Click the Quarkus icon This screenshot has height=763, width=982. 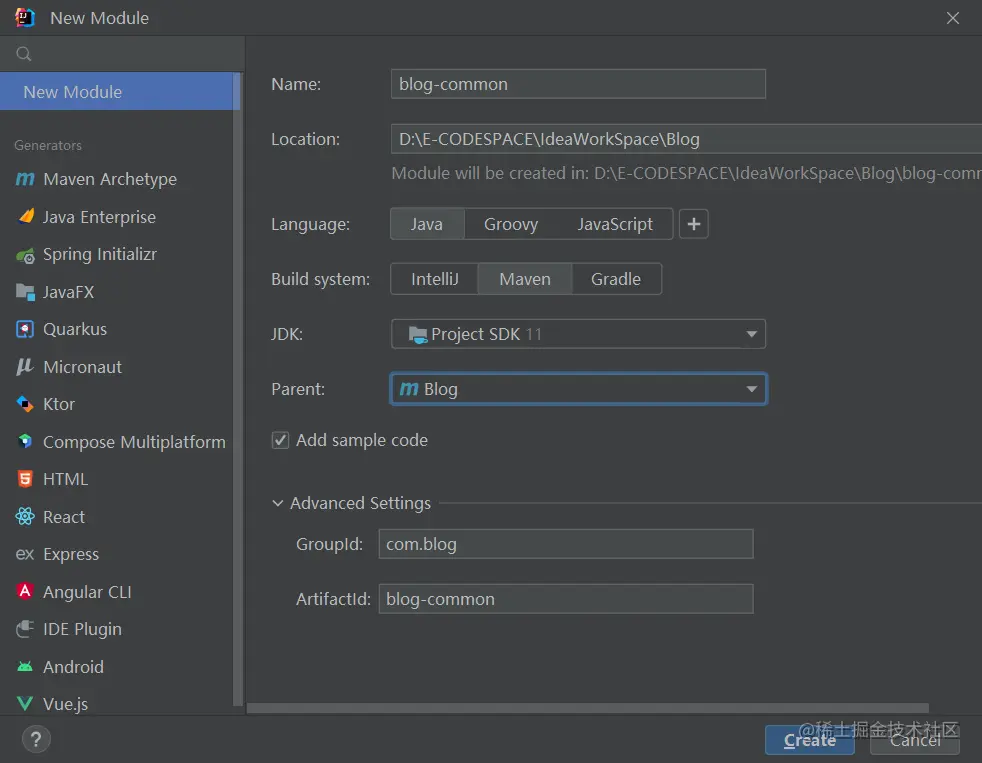pos(25,330)
